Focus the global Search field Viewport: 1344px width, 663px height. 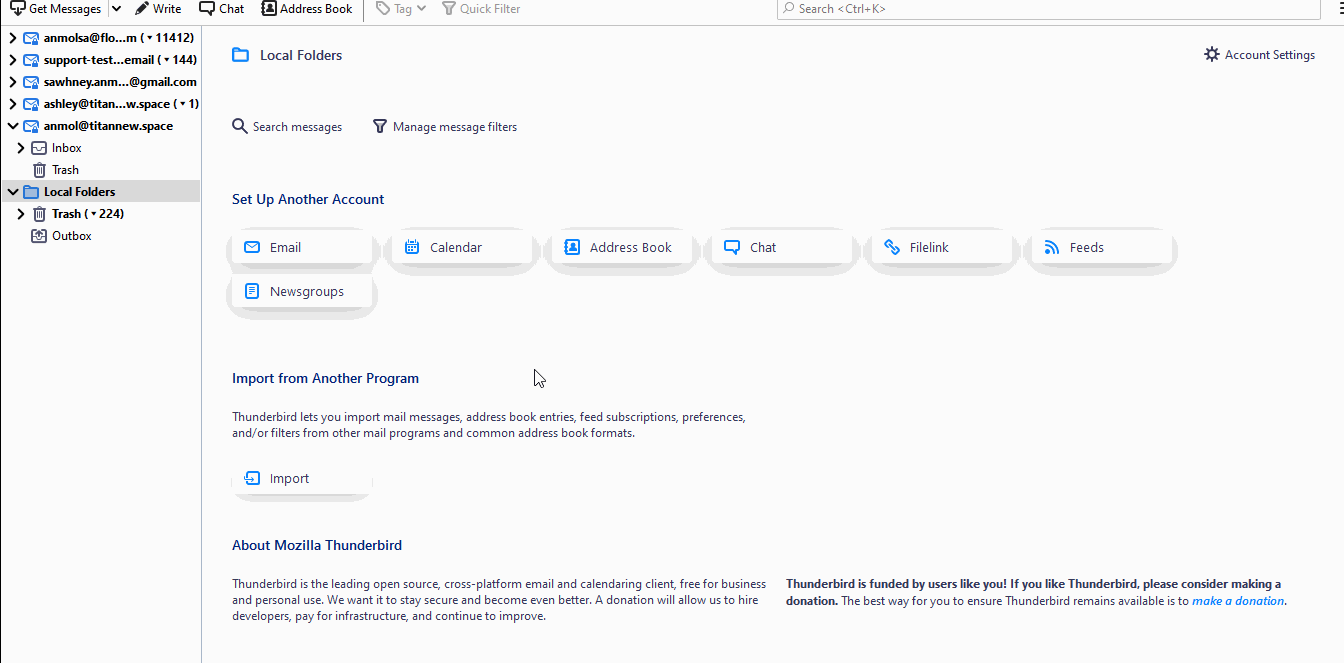(1048, 9)
